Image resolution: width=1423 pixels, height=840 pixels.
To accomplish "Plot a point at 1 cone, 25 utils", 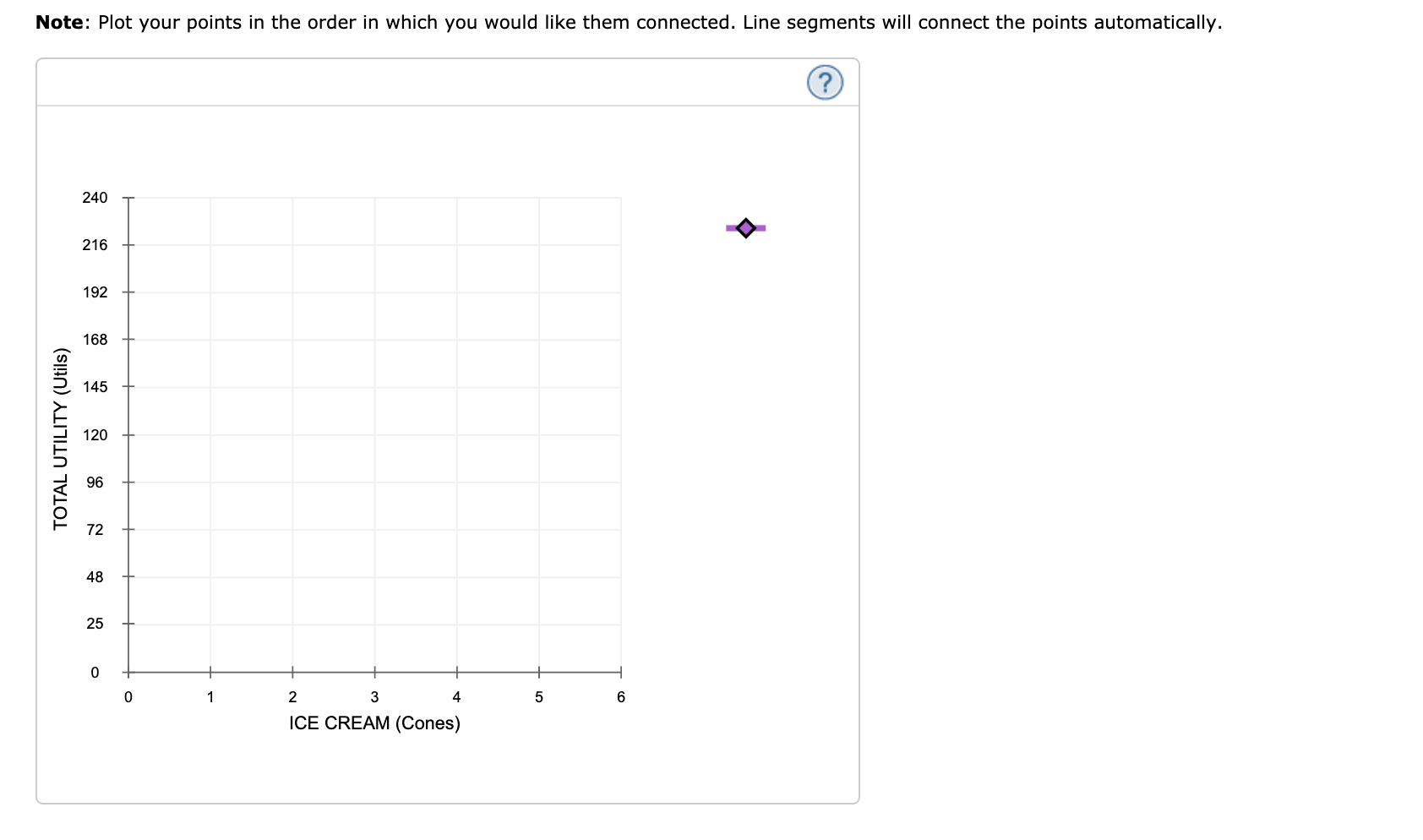I will (x=210, y=624).
